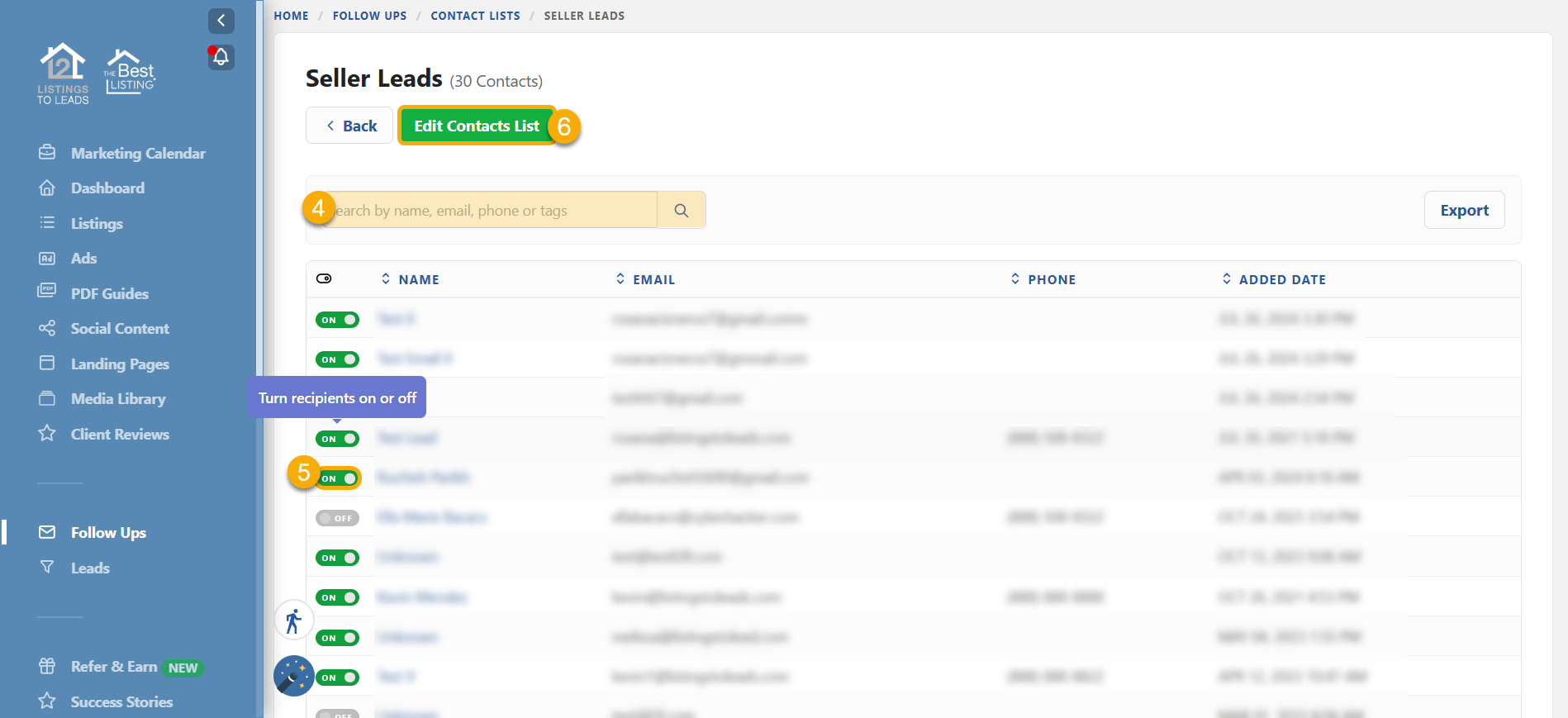Sort the table by Added Date
The height and width of the screenshot is (718, 1568).
(x=1274, y=279)
